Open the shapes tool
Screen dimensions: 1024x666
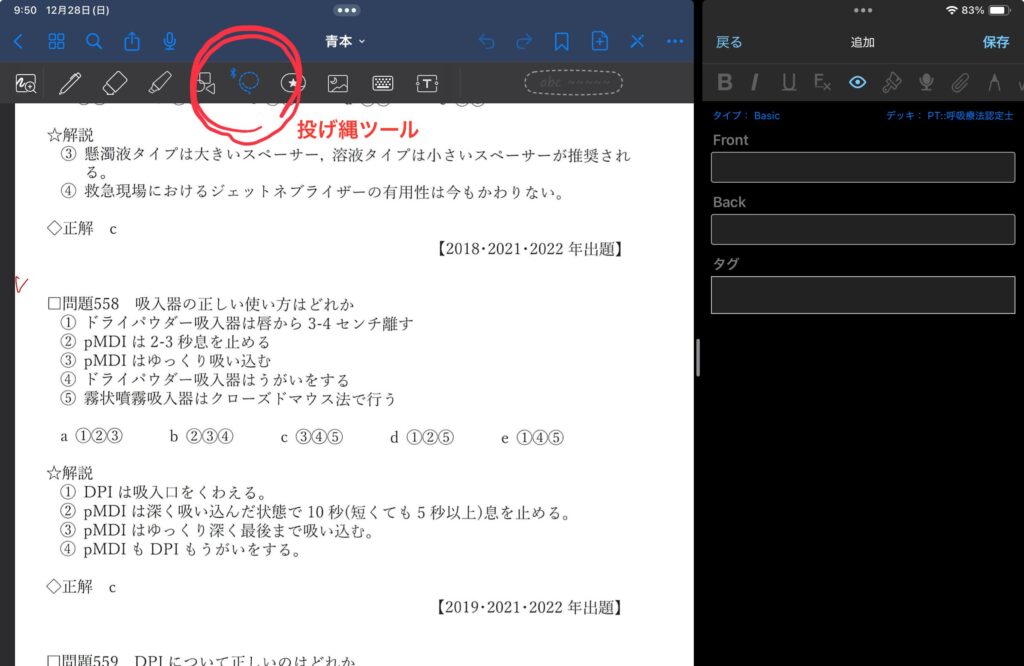click(x=205, y=84)
